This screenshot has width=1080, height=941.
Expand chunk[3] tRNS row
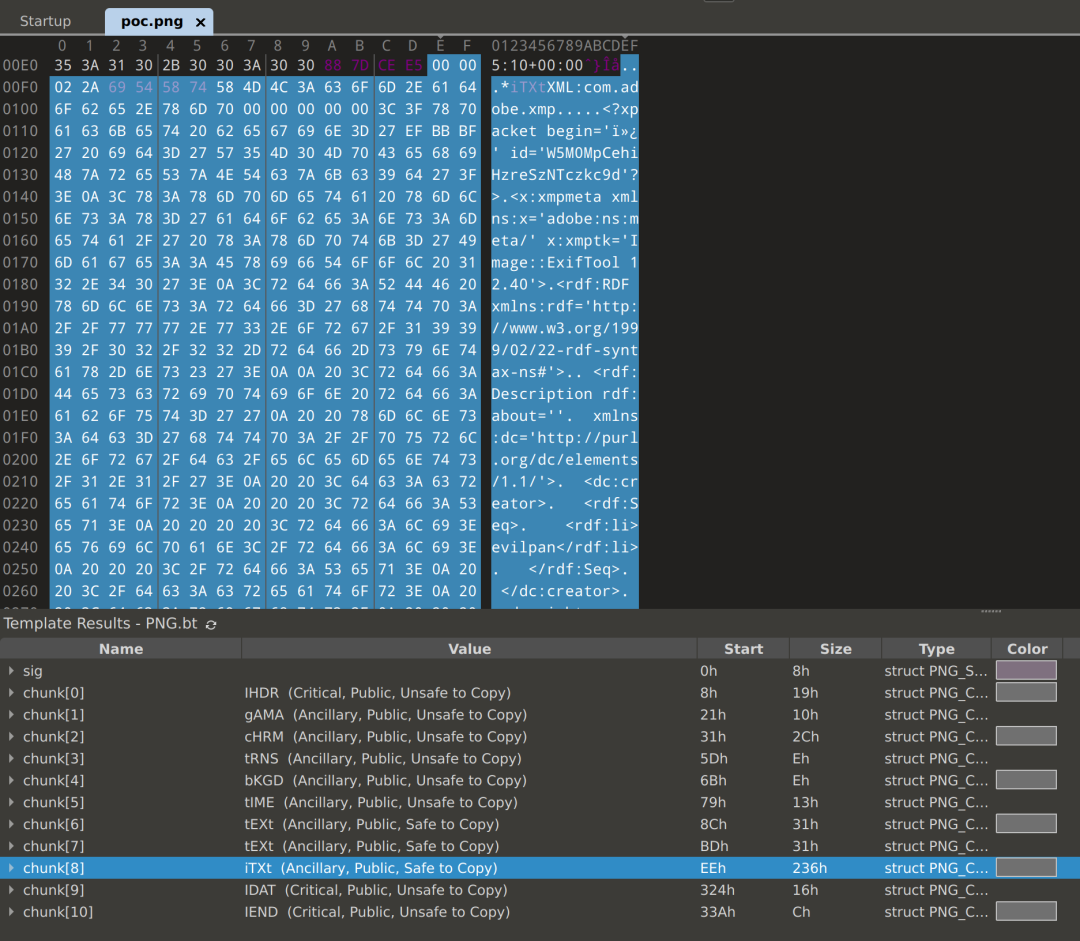(x=11, y=758)
